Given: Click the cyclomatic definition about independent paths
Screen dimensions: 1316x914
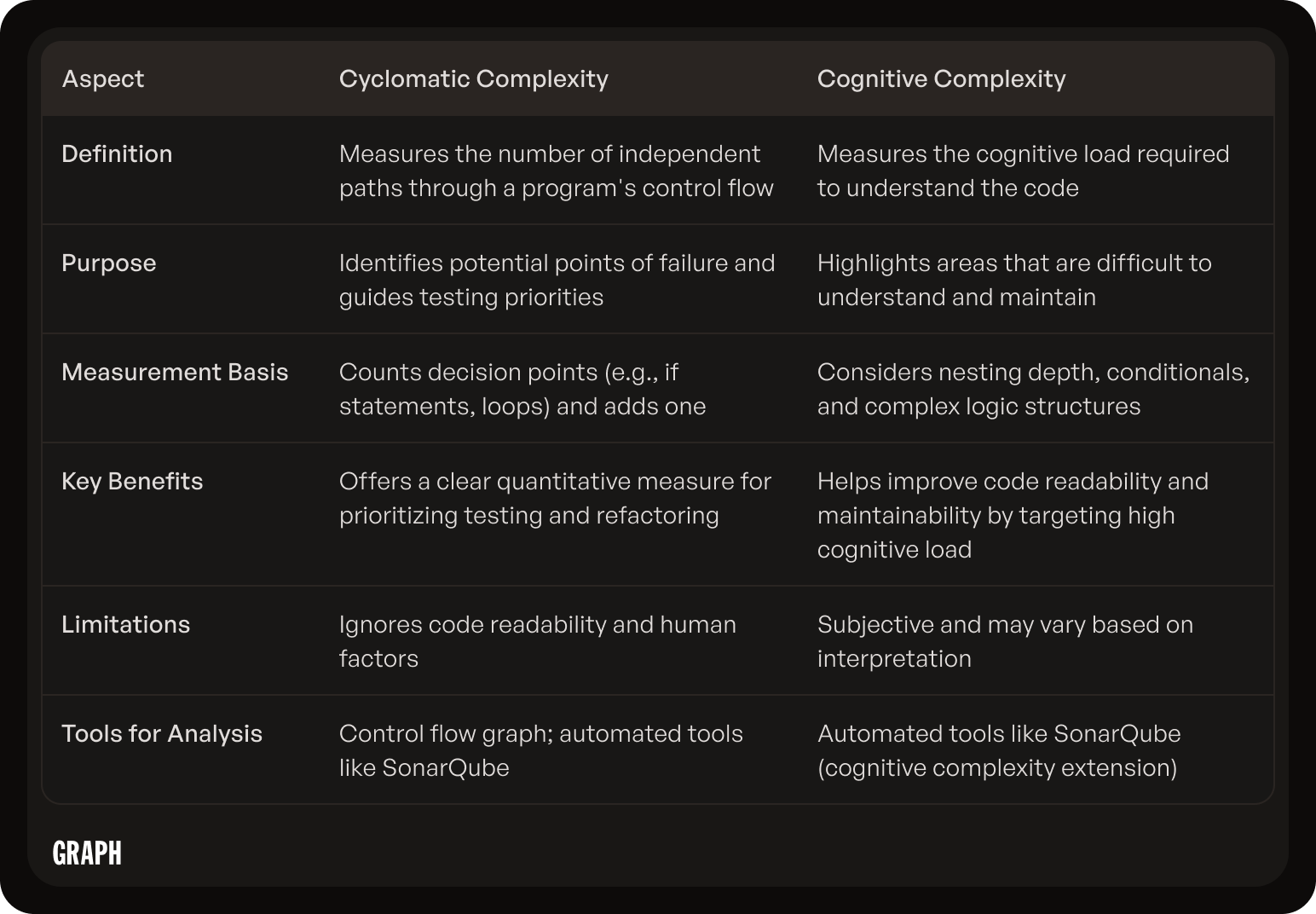Looking at the screenshot, I should tap(557, 171).
